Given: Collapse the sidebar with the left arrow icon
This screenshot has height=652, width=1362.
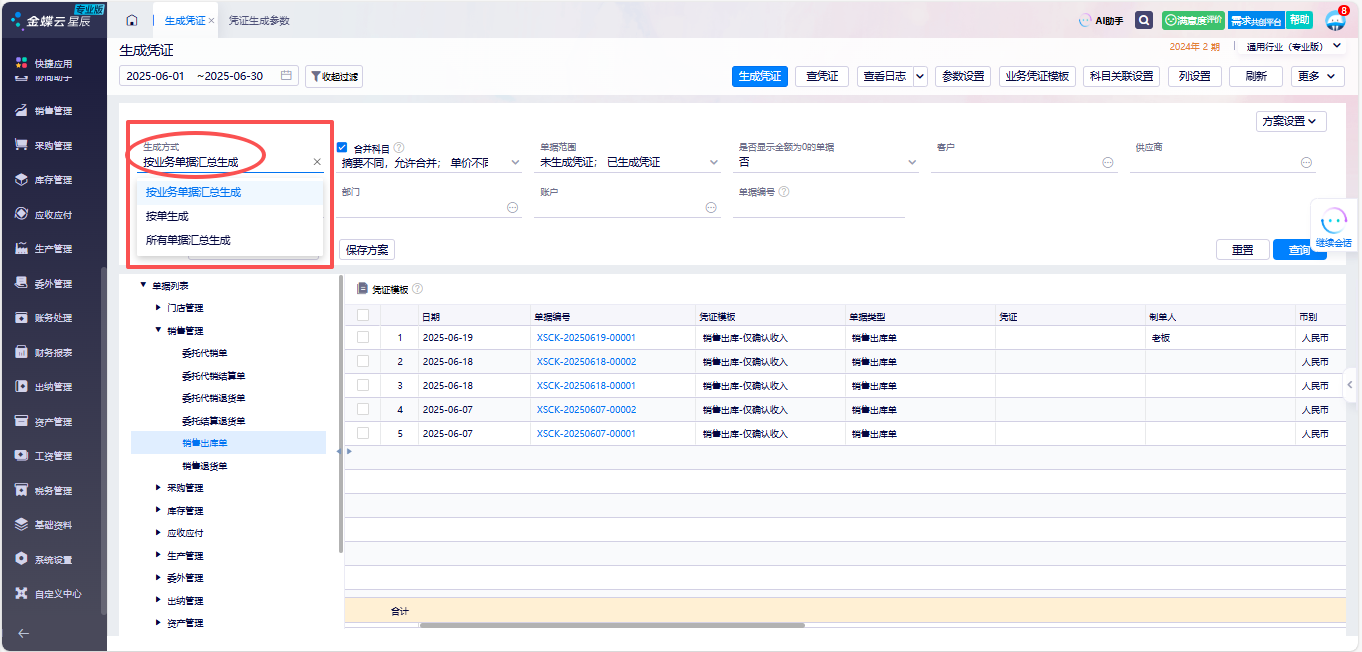Looking at the screenshot, I should [24, 633].
